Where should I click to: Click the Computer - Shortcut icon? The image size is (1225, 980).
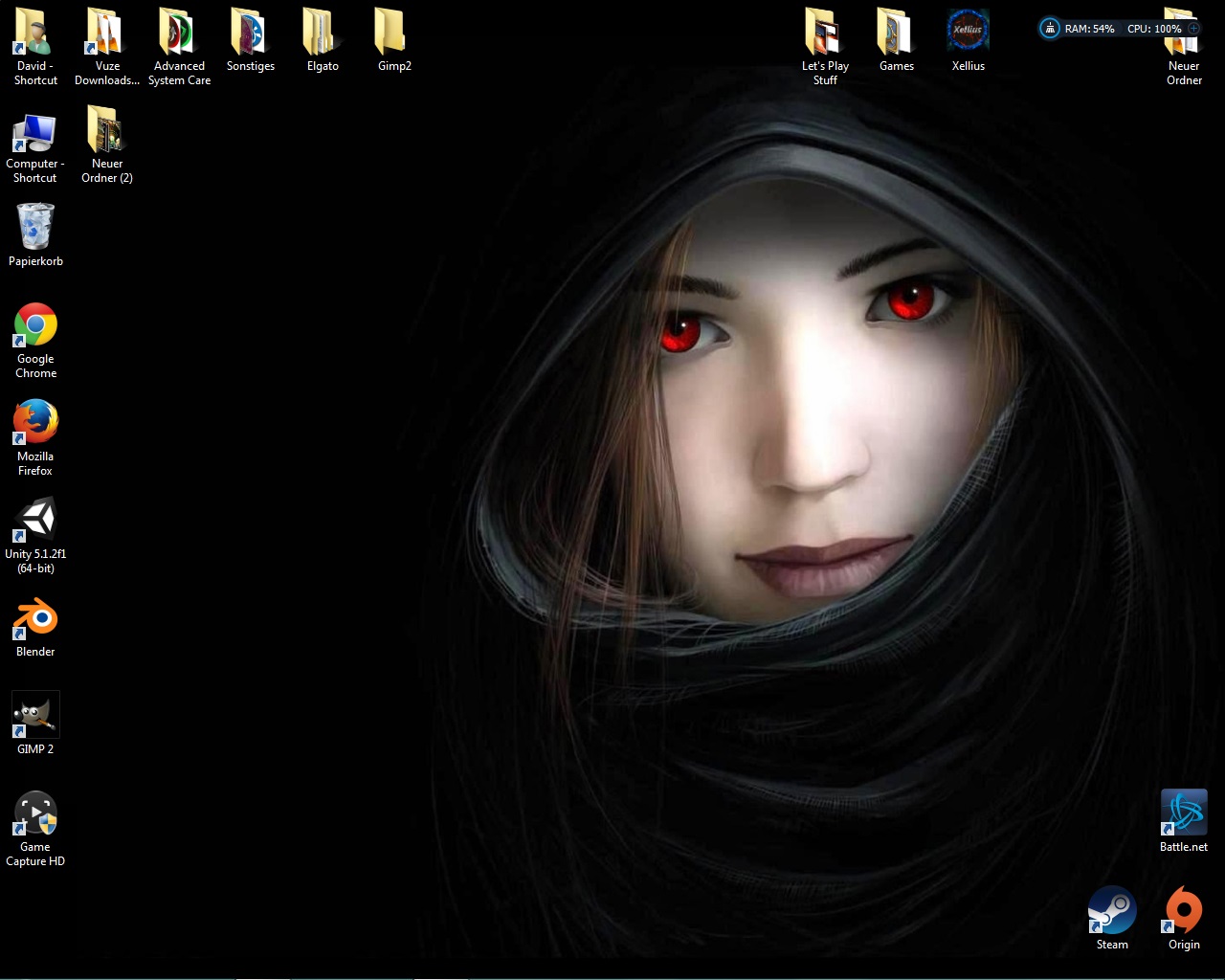coord(35,133)
